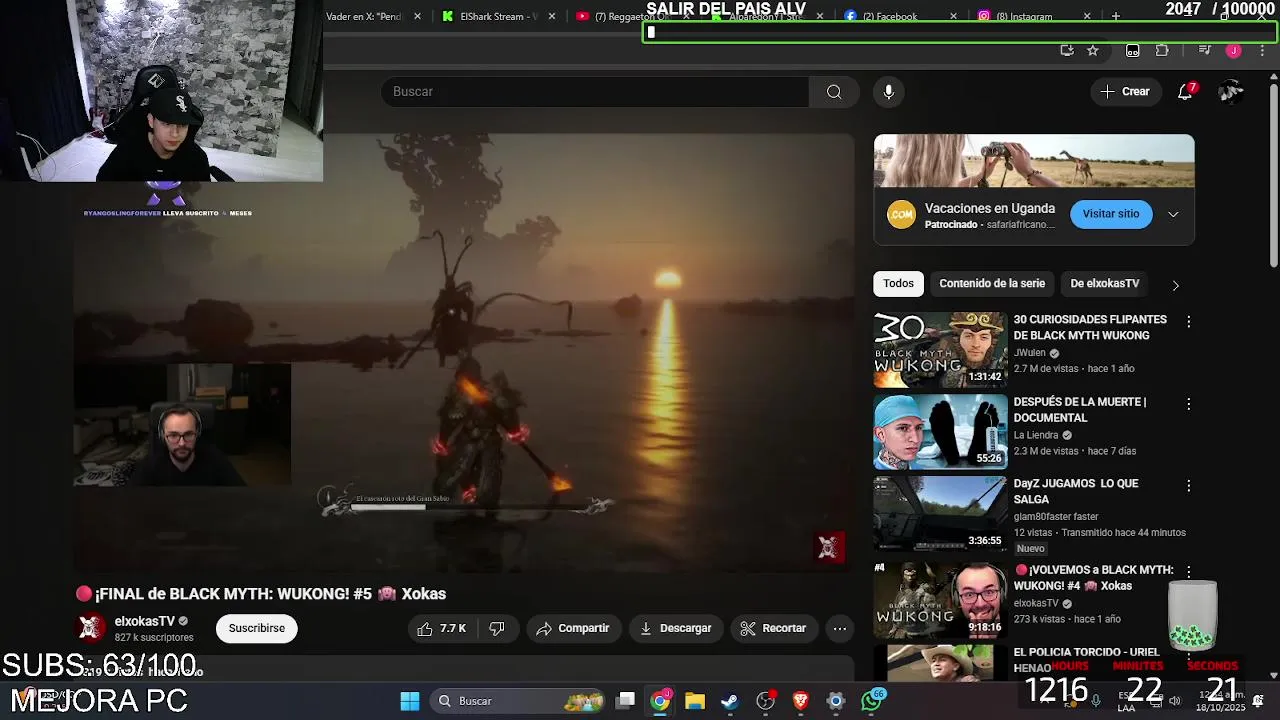
Task: Dislike the Black Myth Wukong video
Action: 497,628
